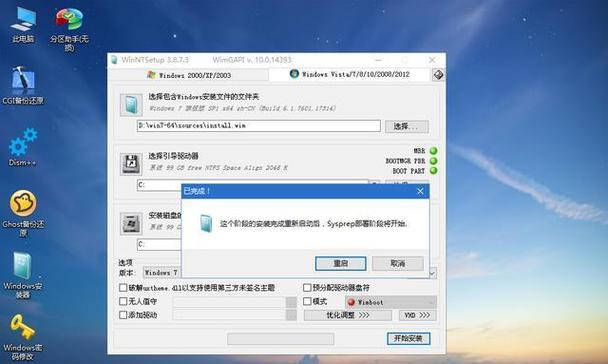The width and height of the screenshot is (608, 364).
Task: Click the 添加驱动 browse button
Action: pyautogui.click(x=291, y=315)
